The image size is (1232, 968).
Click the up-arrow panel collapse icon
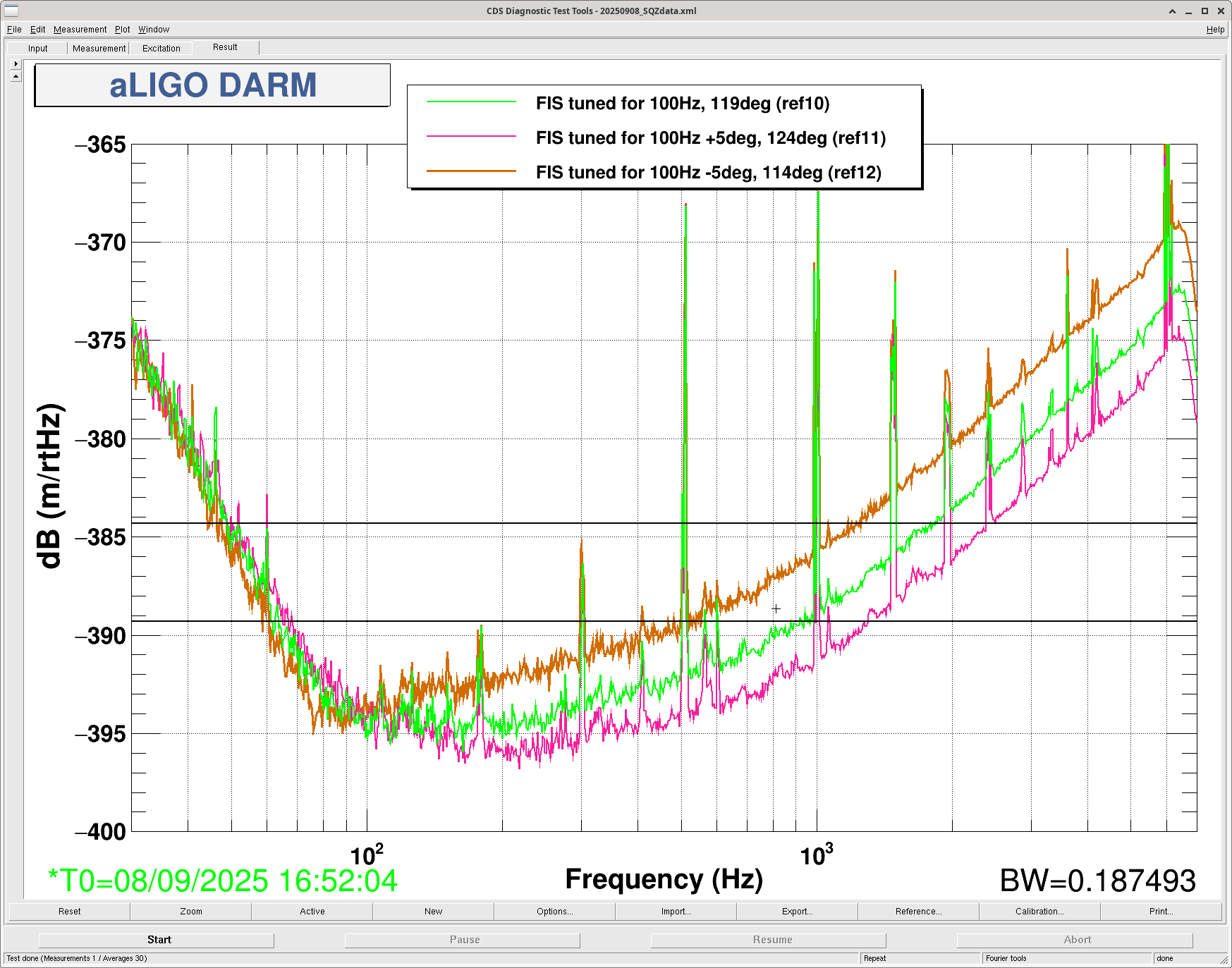pos(16,76)
